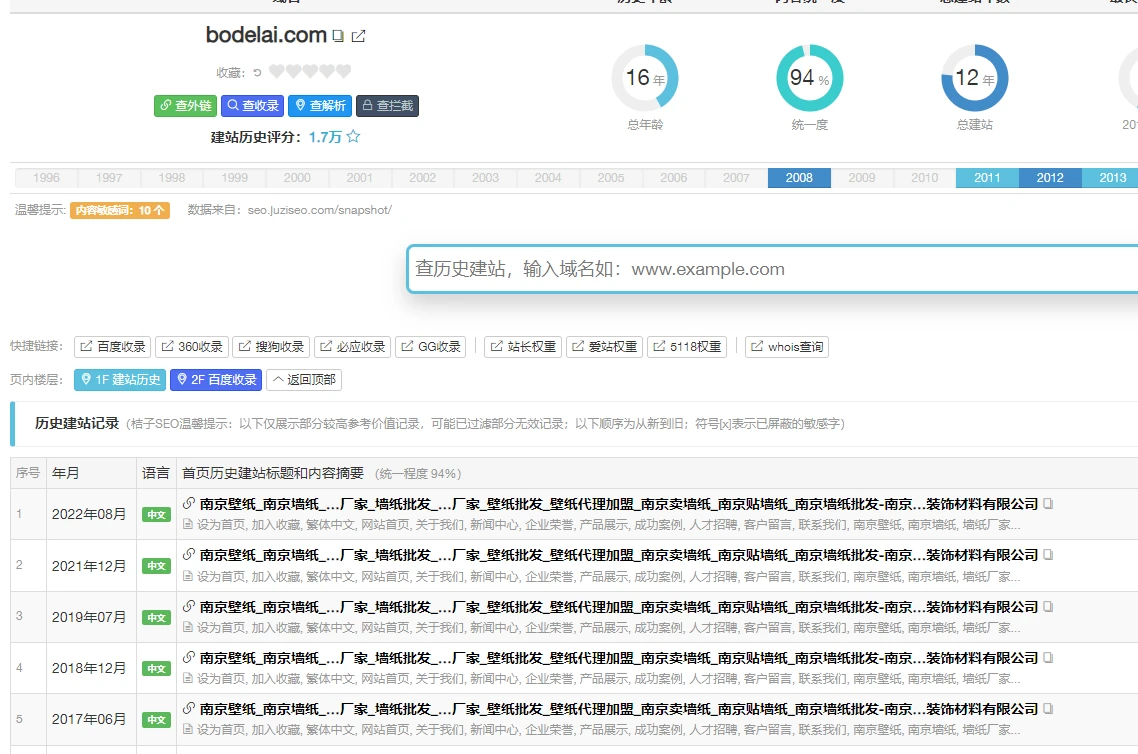Jump to 2F 百度收录 section
1138x754 pixels.
coord(215,380)
